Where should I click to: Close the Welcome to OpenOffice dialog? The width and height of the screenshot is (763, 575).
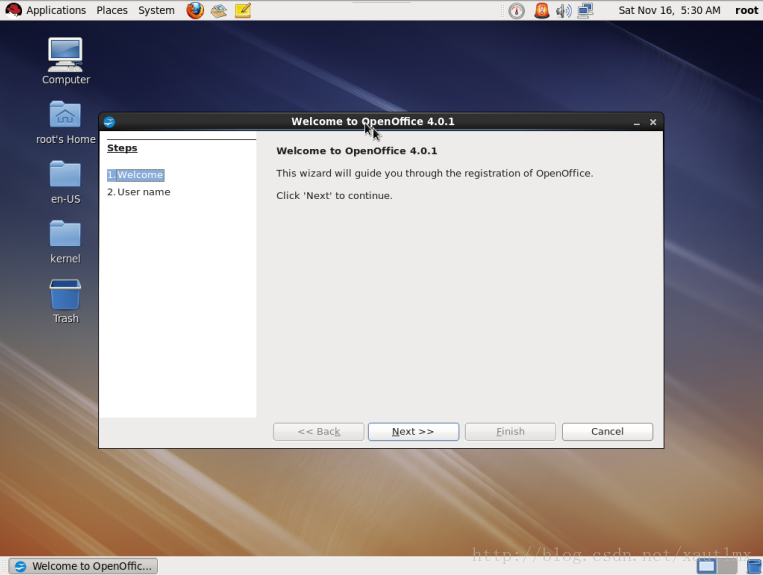pos(653,122)
